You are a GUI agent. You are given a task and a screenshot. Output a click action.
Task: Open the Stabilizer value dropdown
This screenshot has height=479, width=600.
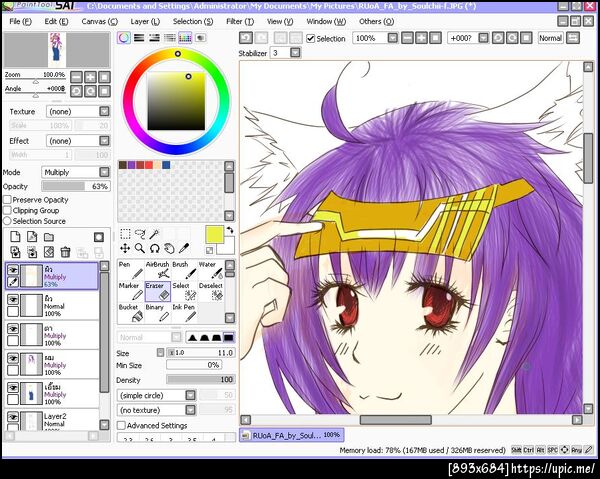point(295,53)
